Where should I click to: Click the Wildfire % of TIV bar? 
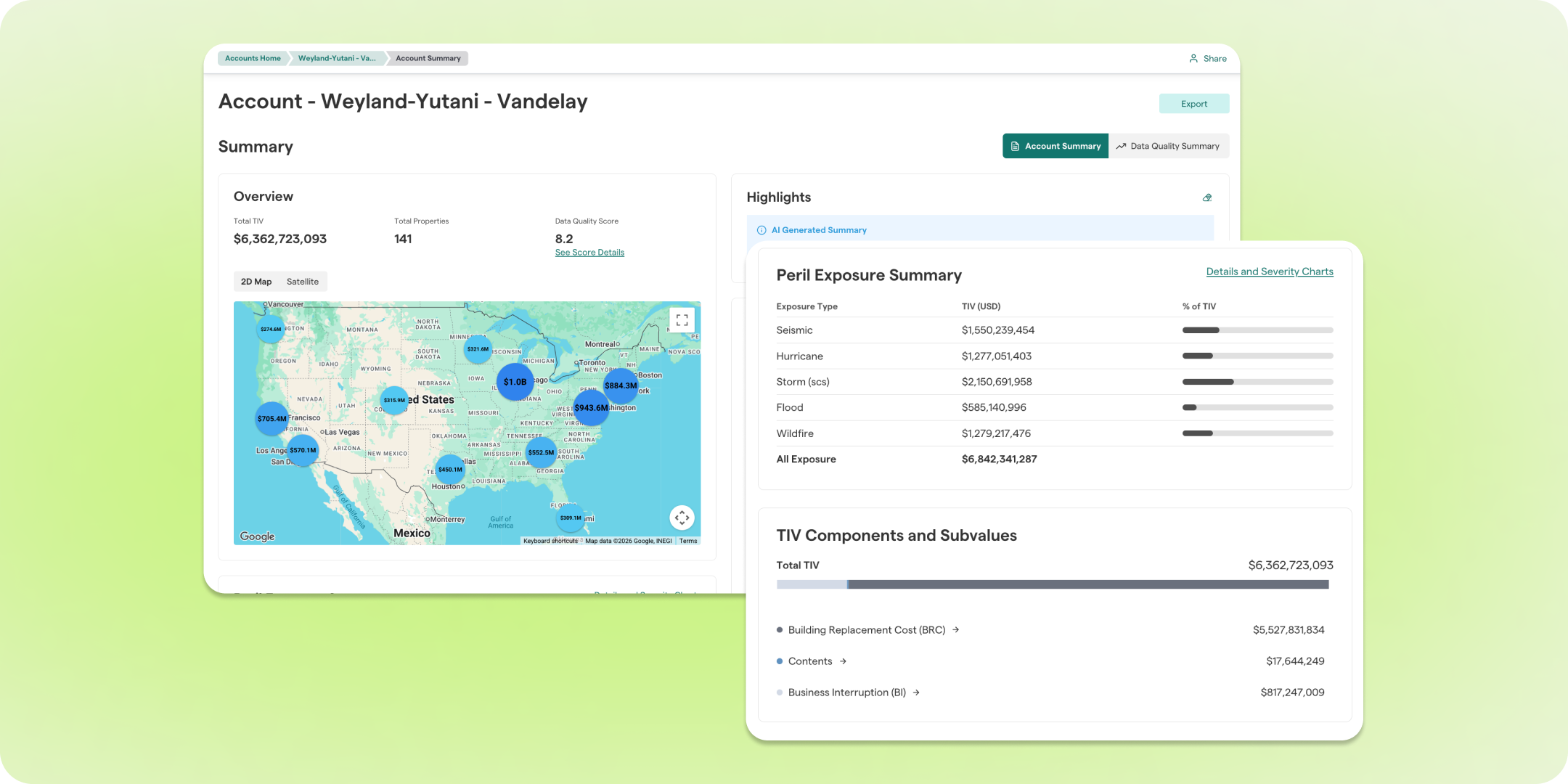coord(1257,433)
